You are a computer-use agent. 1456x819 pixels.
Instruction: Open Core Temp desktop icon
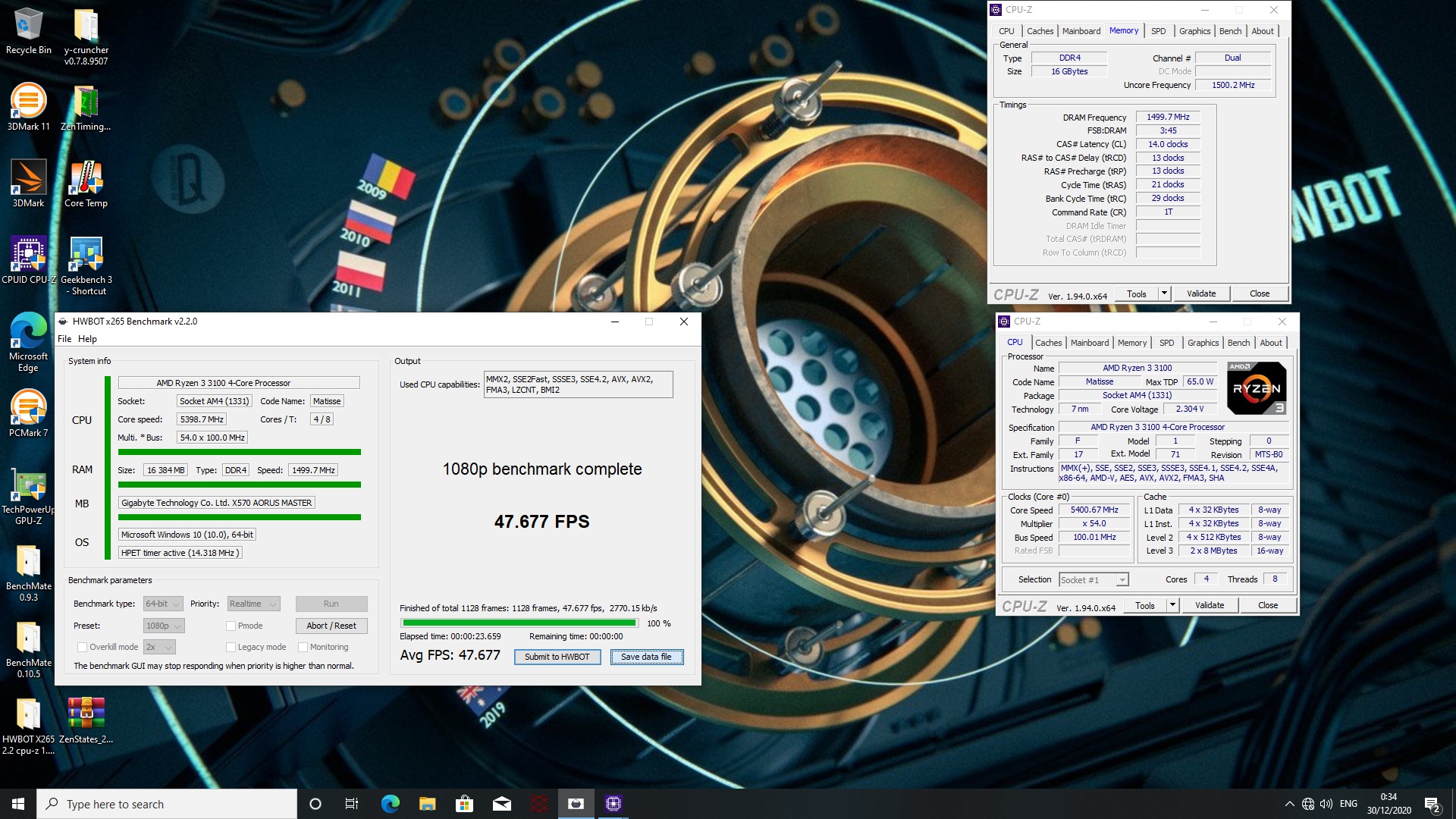point(86,184)
